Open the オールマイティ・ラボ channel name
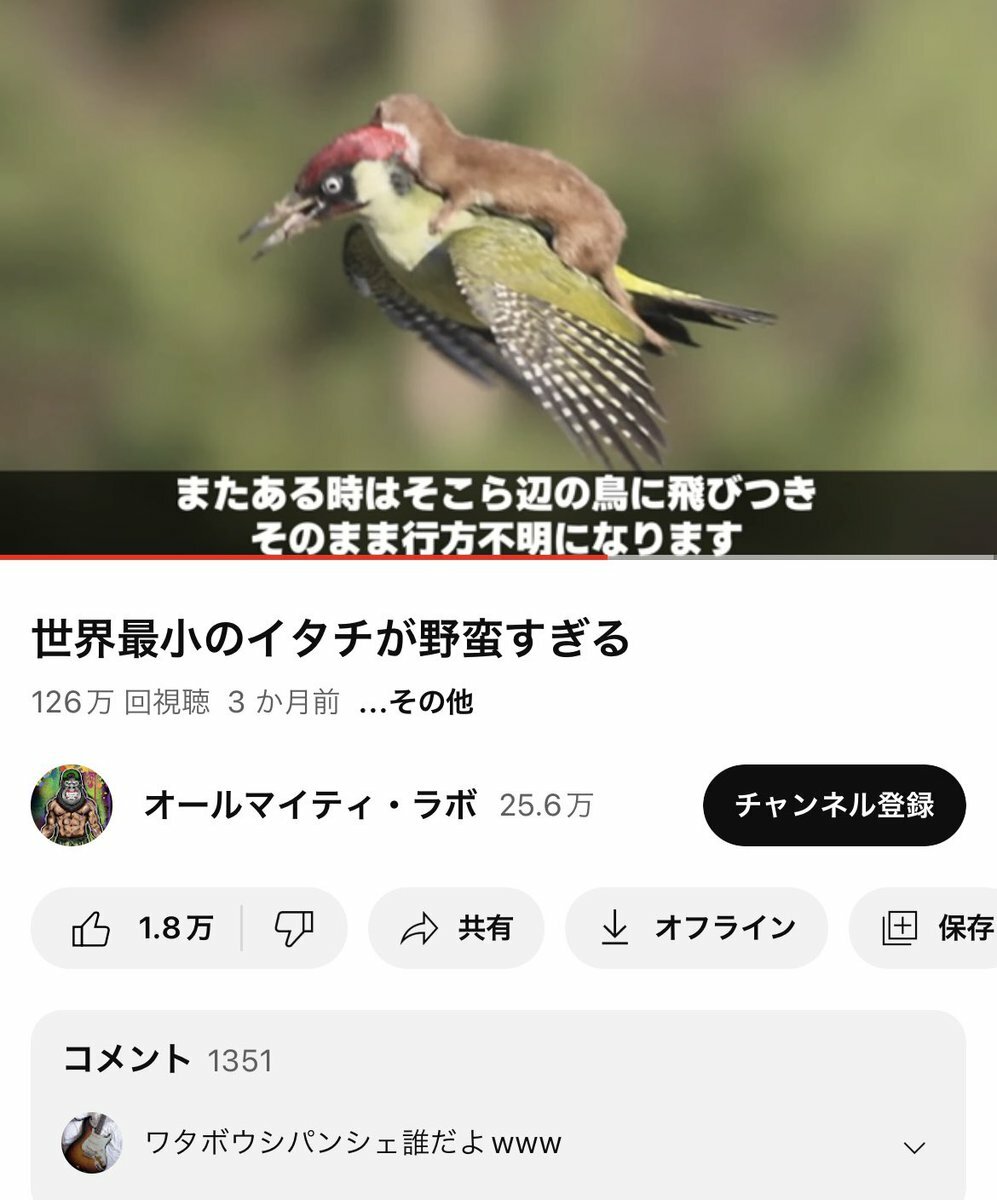Viewport: 997px width, 1200px height. point(310,805)
